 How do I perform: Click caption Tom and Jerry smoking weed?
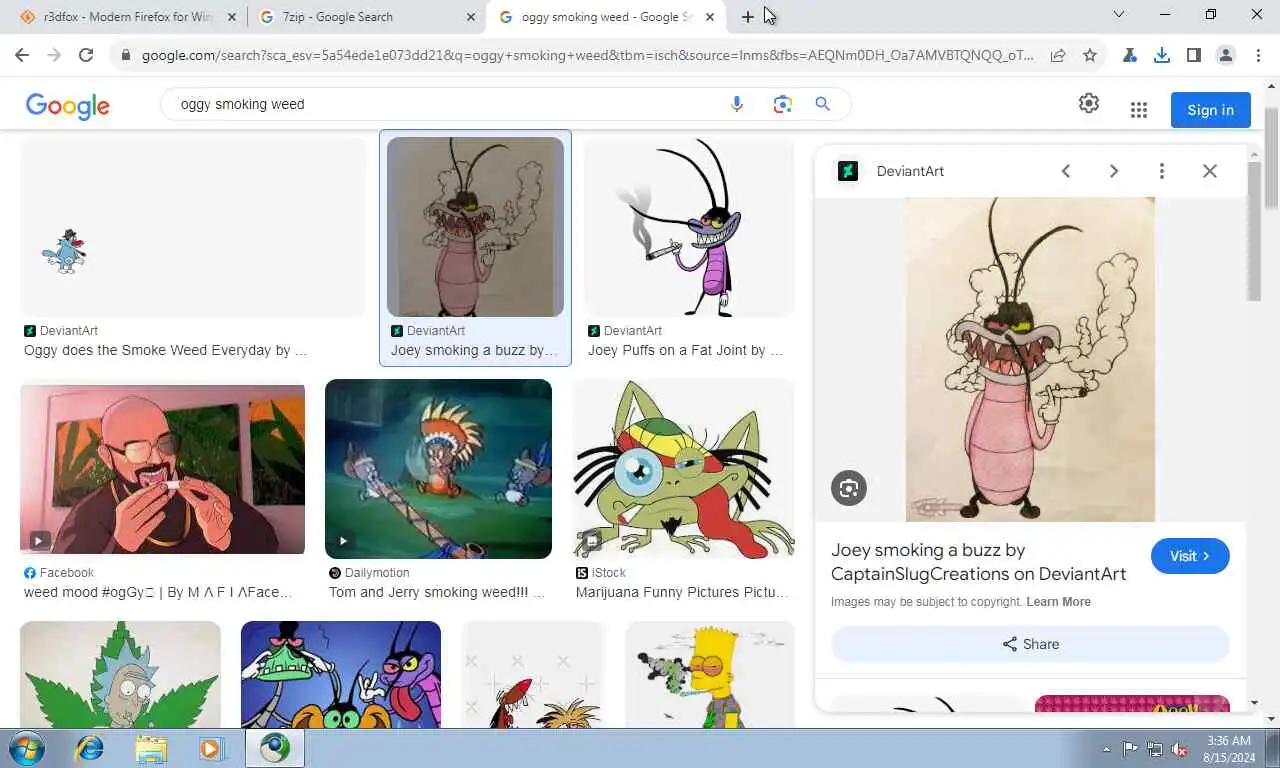[437, 592]
